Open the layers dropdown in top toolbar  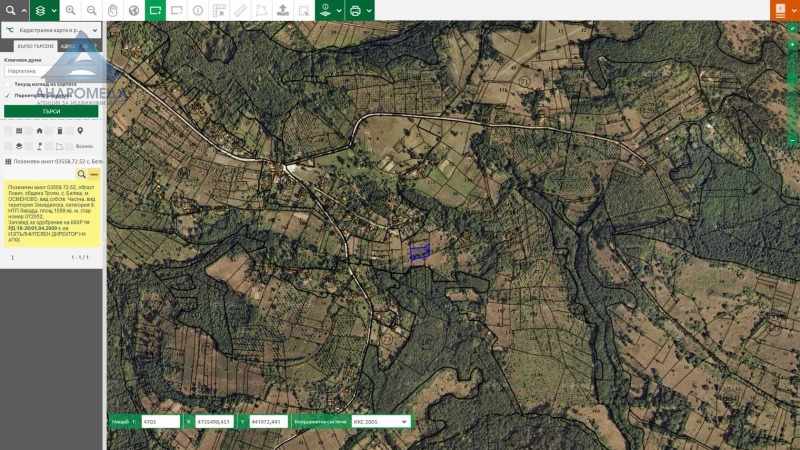click(45, 10)
